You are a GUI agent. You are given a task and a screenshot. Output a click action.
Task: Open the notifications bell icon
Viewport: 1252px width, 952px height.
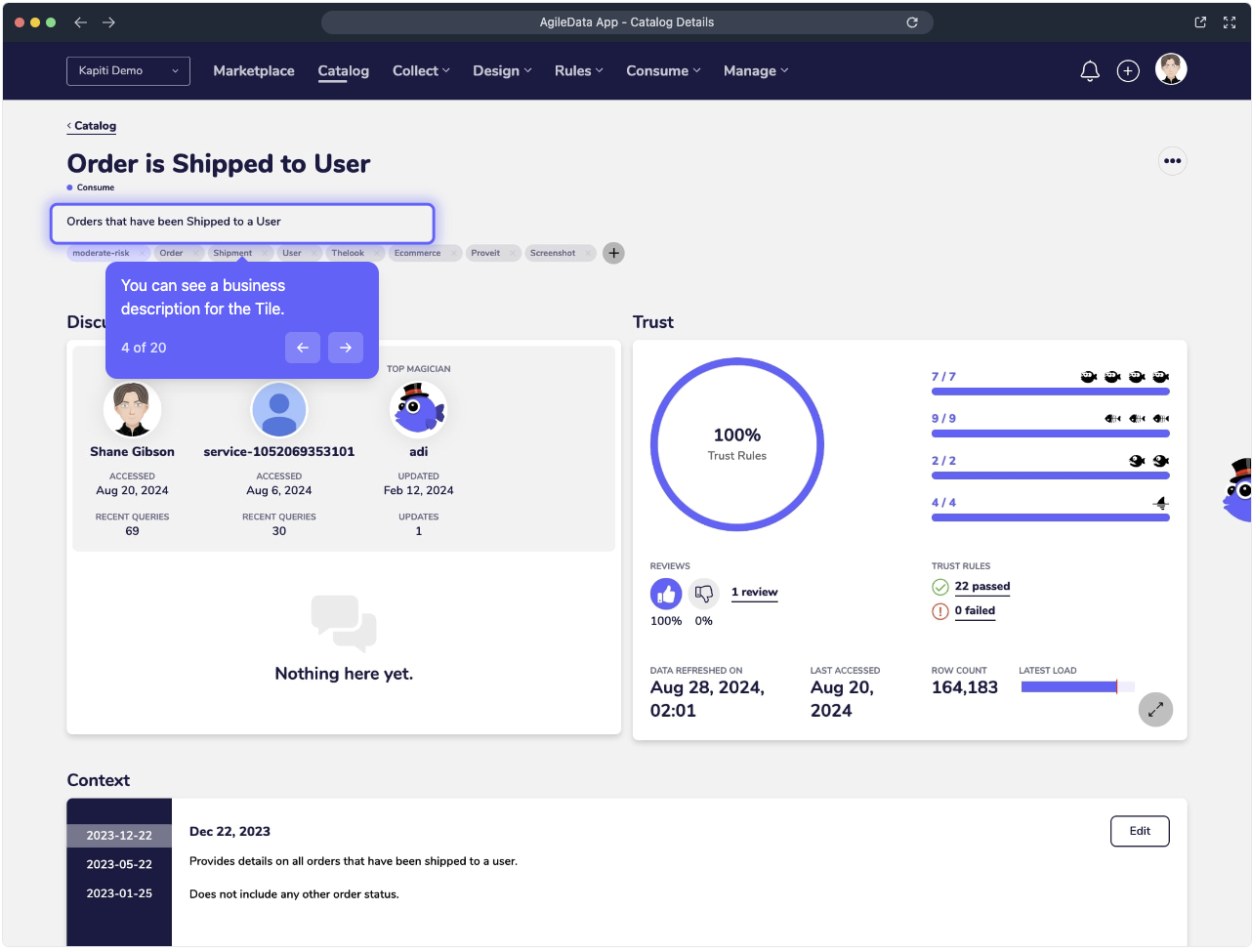tap(1090, 70)
